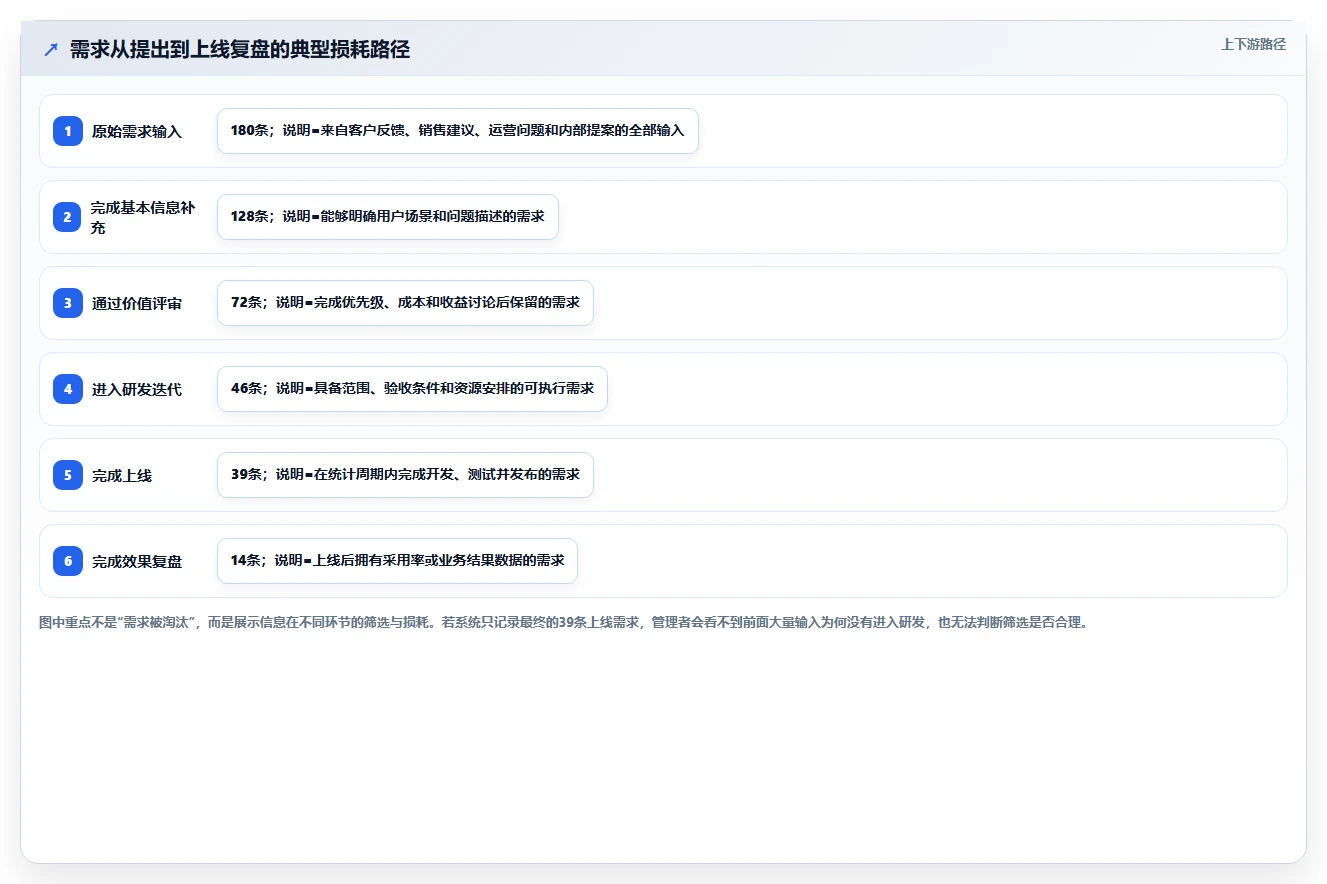The height and width of the screenshot is (884, 1327).
Task: Click the 通过价值评审 step label
Action: tap(137, 303)
